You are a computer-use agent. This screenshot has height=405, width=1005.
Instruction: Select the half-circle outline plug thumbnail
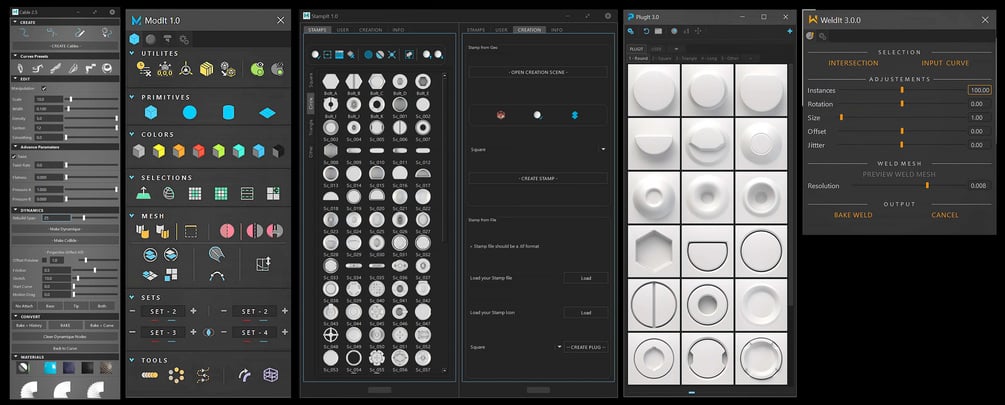pos(708,251)
